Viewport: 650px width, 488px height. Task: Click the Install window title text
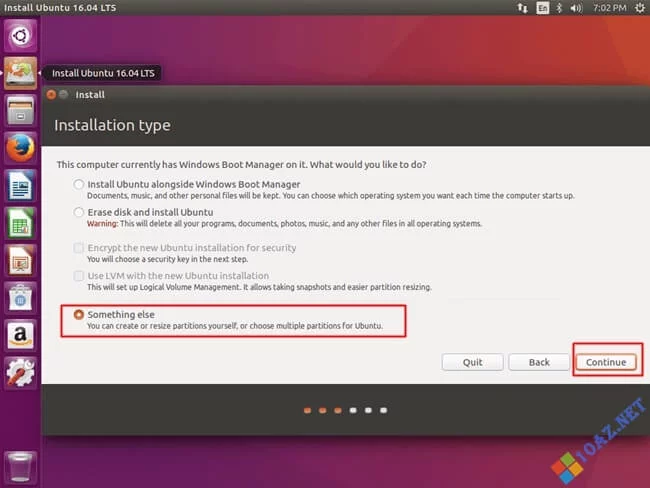pyautogui.click(x=90, y=95)
